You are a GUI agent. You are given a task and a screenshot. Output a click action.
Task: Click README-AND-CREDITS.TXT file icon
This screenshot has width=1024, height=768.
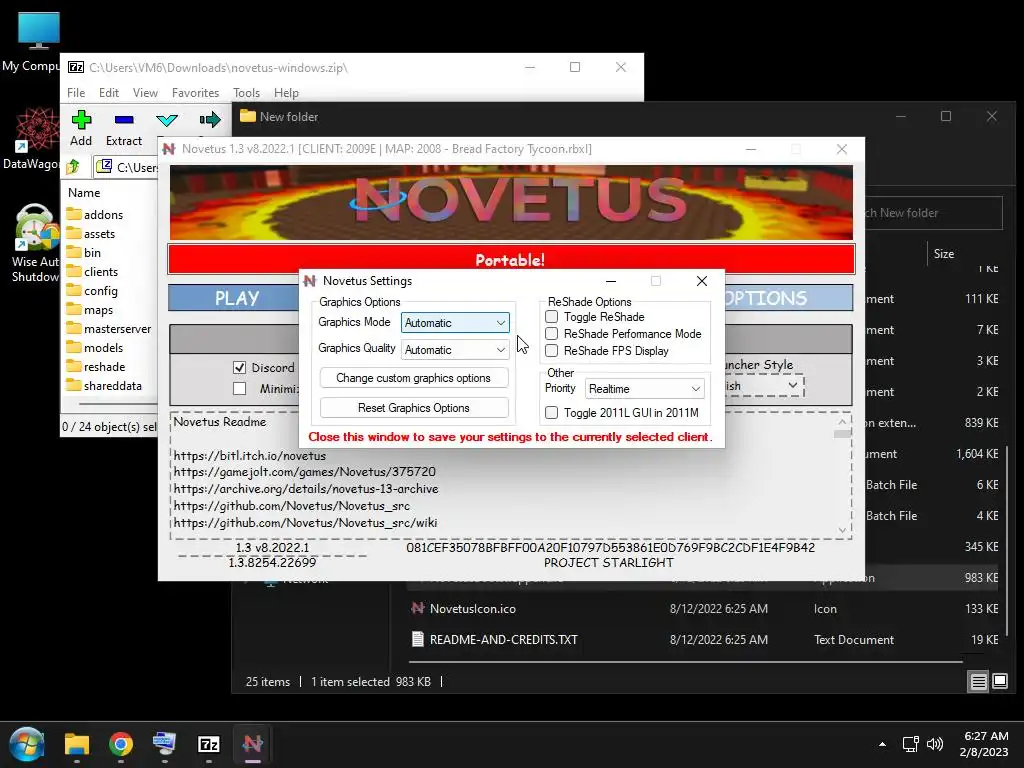[417, 639]
